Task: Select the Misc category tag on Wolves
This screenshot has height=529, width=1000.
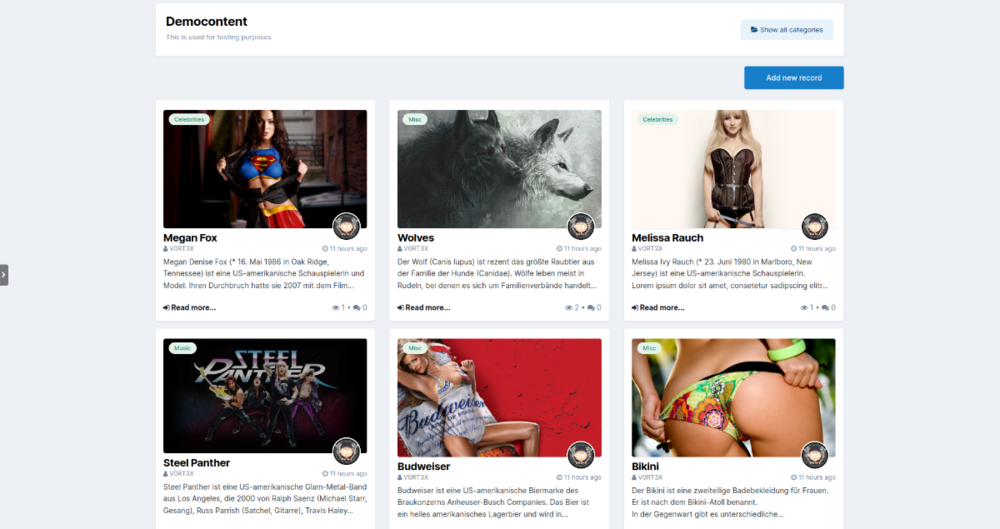Action: pos(415,119)
